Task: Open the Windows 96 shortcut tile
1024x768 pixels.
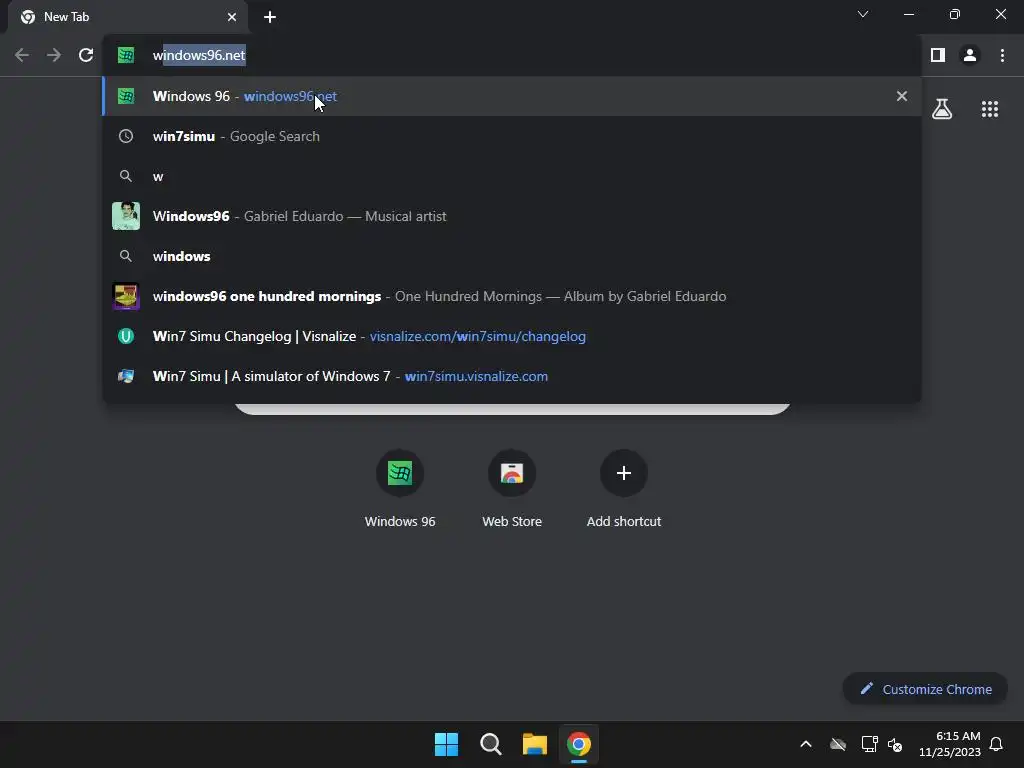Action: (400, 489)
